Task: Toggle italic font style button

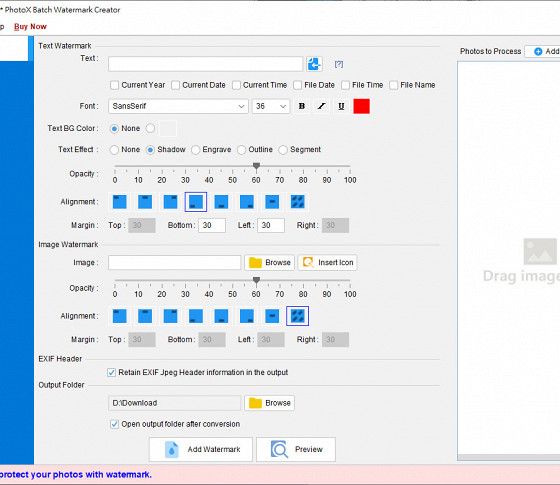Action: (321, 106)
